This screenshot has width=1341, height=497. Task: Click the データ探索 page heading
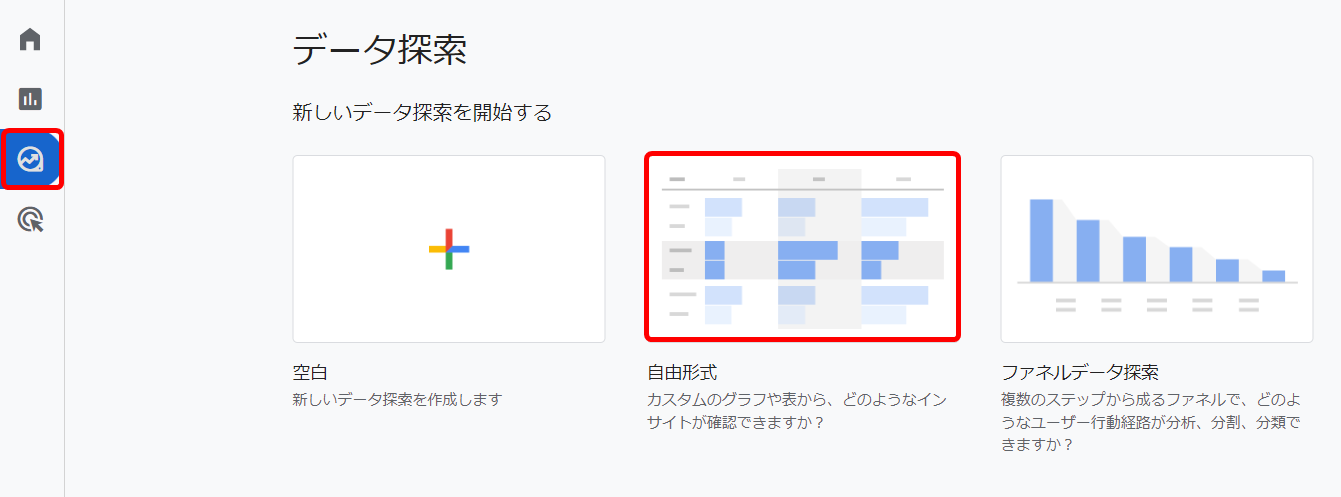pyautogui.click(x=379, y=51)
